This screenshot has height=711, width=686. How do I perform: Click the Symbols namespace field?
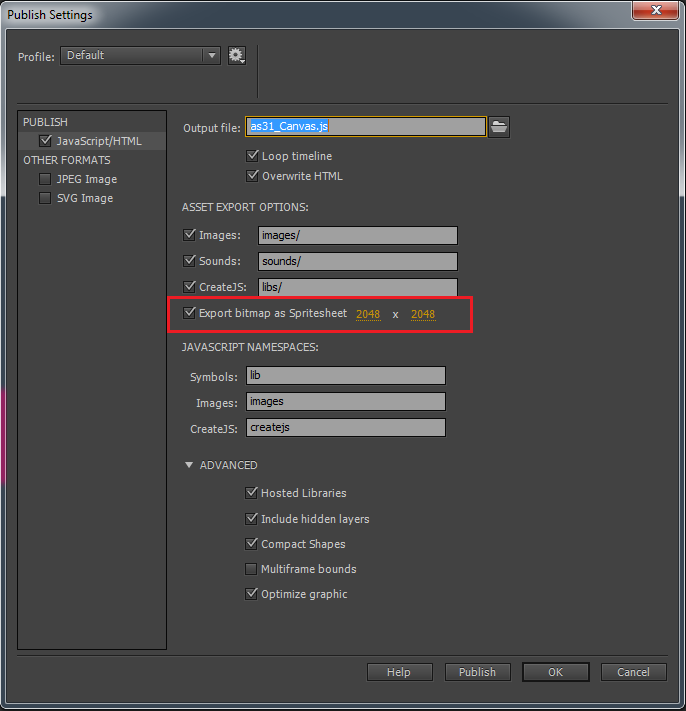click(346, 375)
